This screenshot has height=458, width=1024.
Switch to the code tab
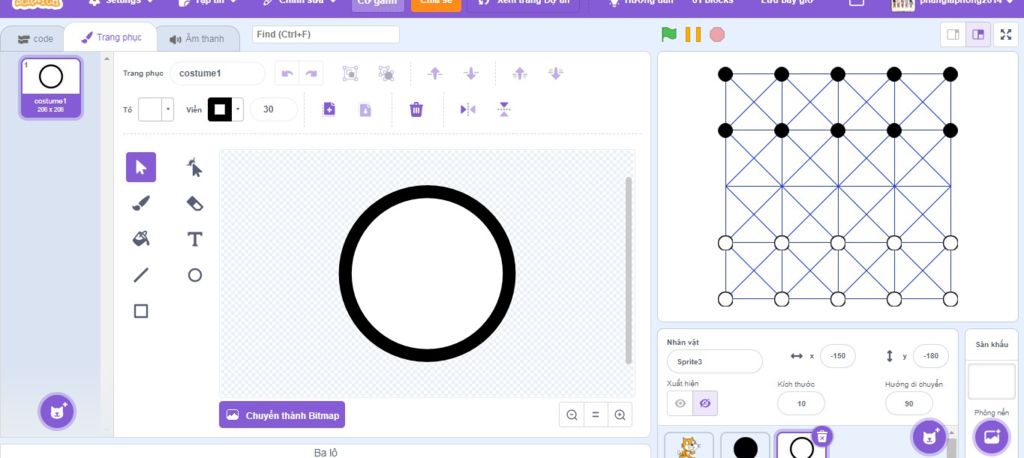pos(35,39)
